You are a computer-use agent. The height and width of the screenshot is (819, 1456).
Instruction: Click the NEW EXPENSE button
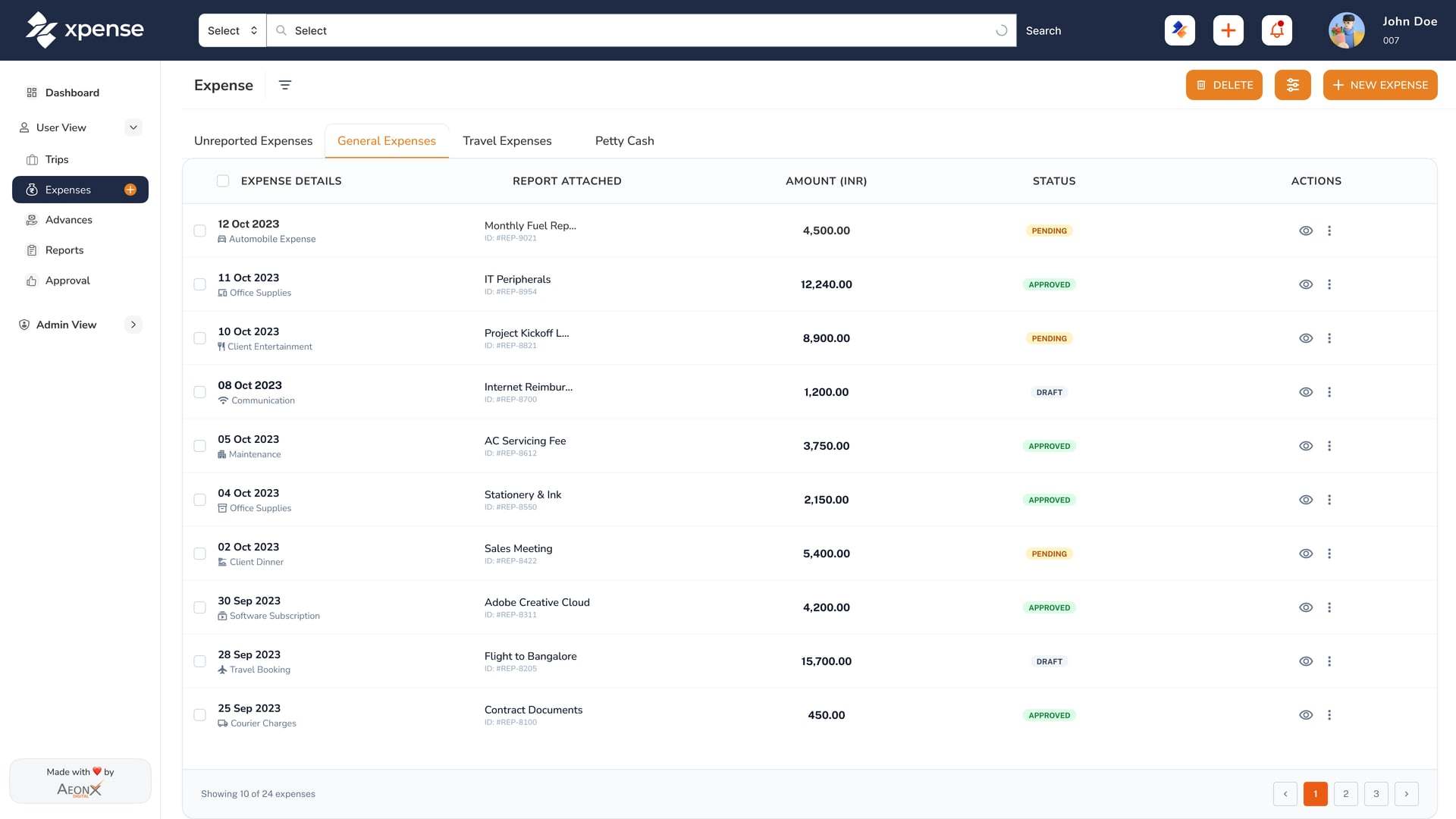[1380, 85]
